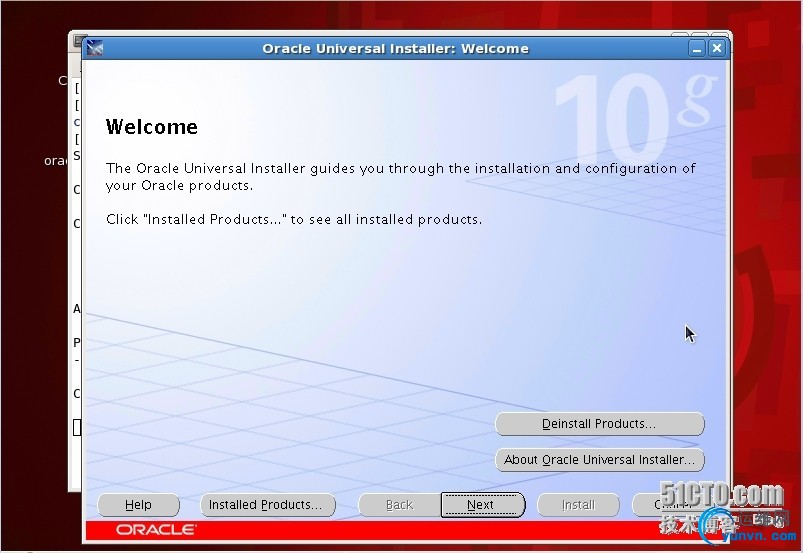Screen dimensions: 803x553
Task: Click the Next button
Action: 482,505
